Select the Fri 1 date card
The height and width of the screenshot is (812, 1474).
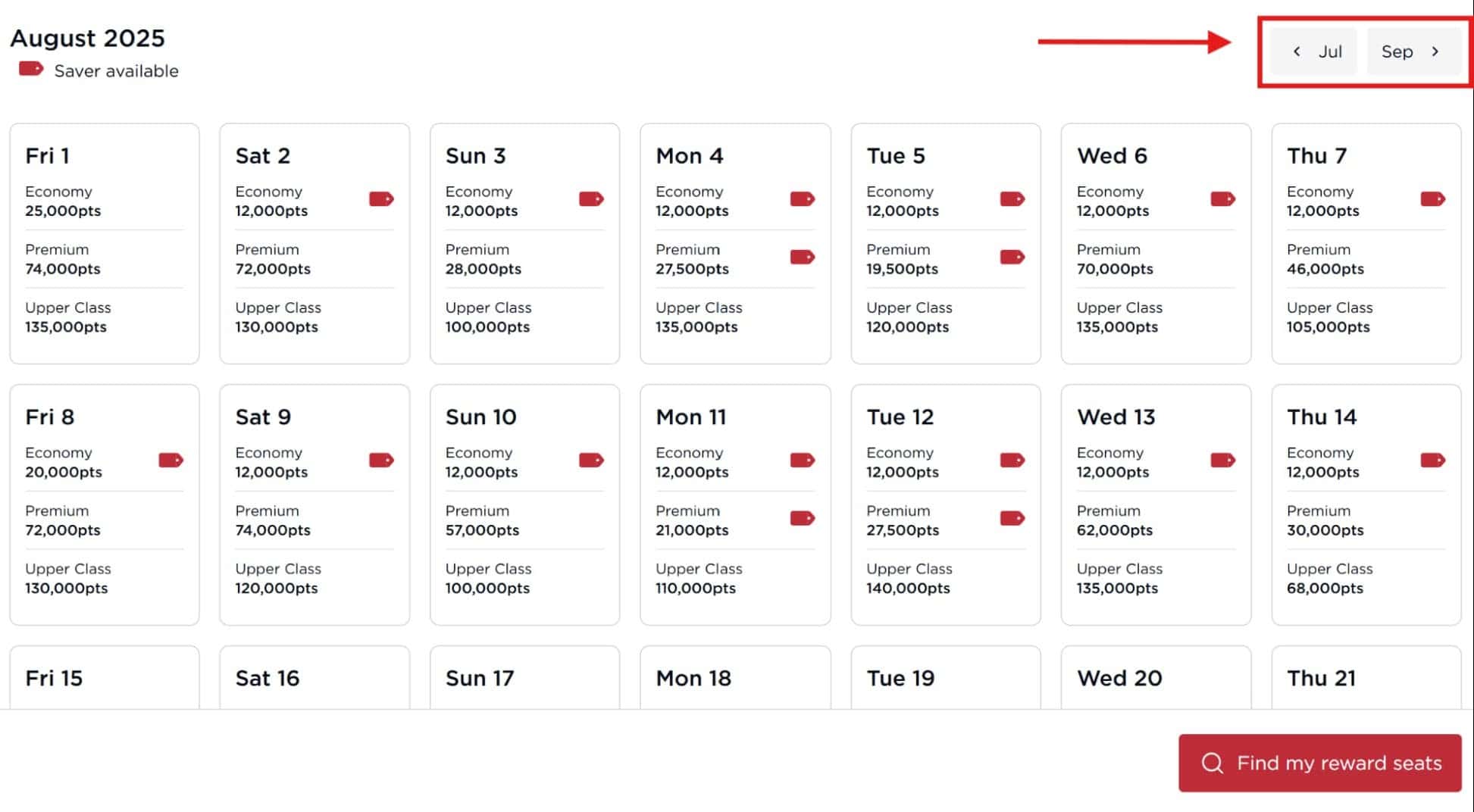[x=104, y=242]
